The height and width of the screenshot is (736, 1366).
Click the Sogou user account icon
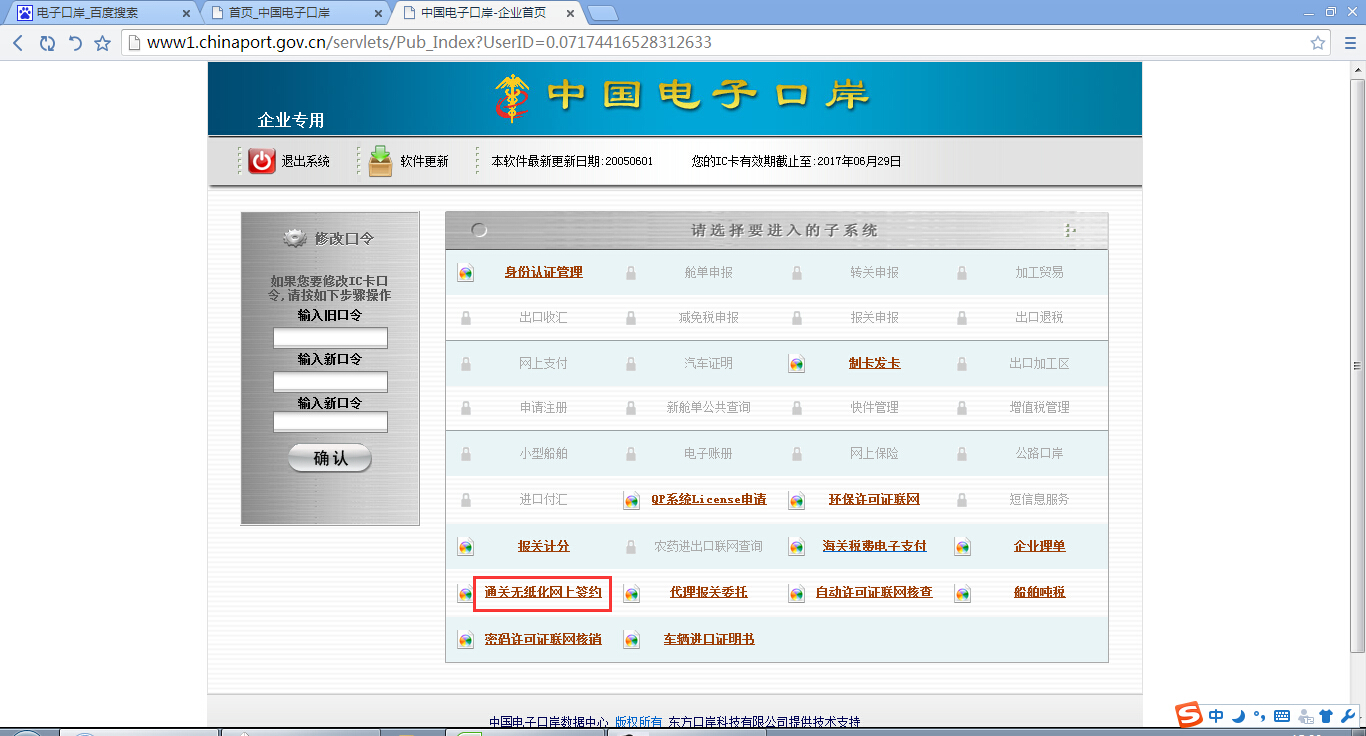click(1305, 716)
